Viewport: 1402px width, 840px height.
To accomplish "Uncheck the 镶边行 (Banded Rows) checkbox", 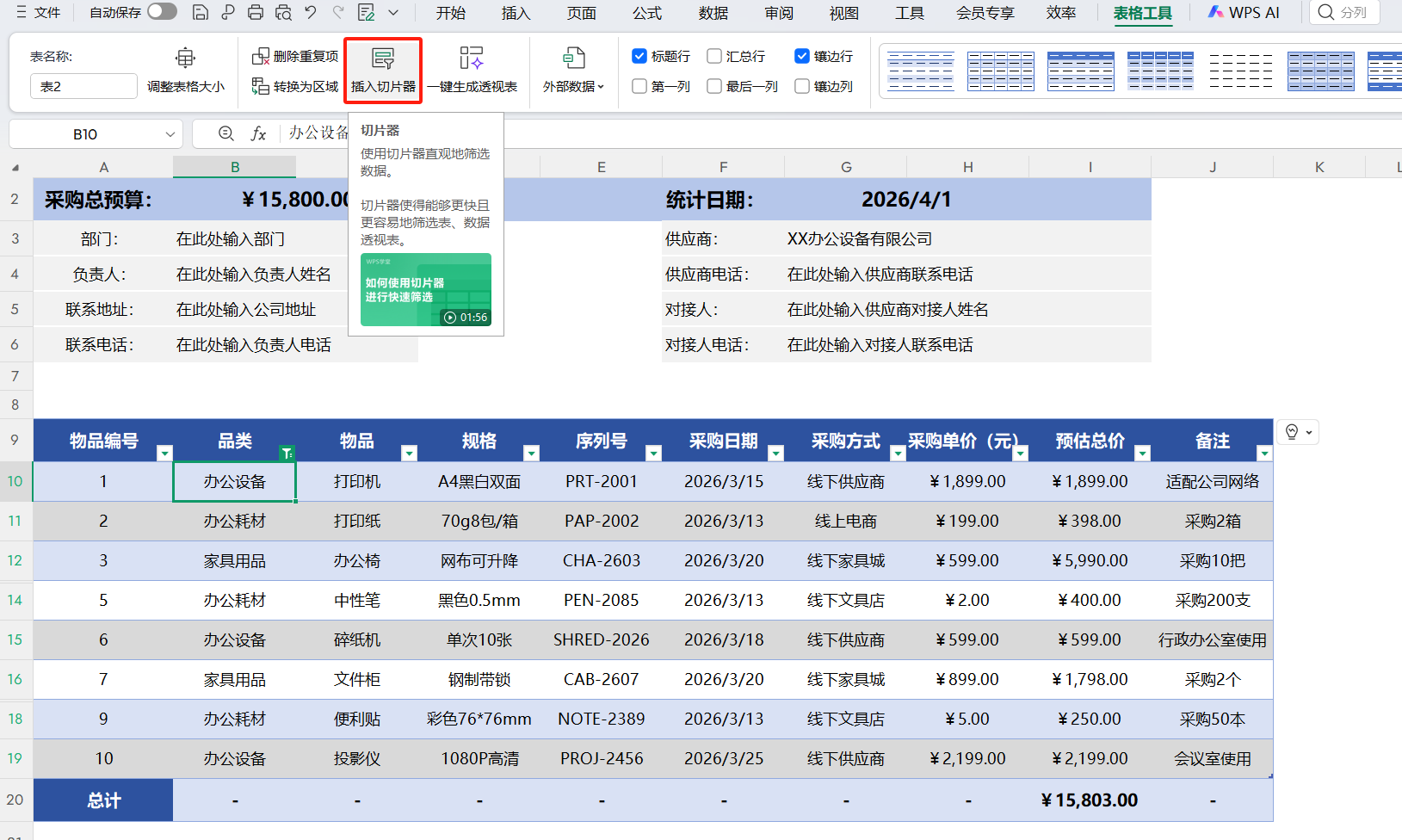I will [x=801, y=55].
